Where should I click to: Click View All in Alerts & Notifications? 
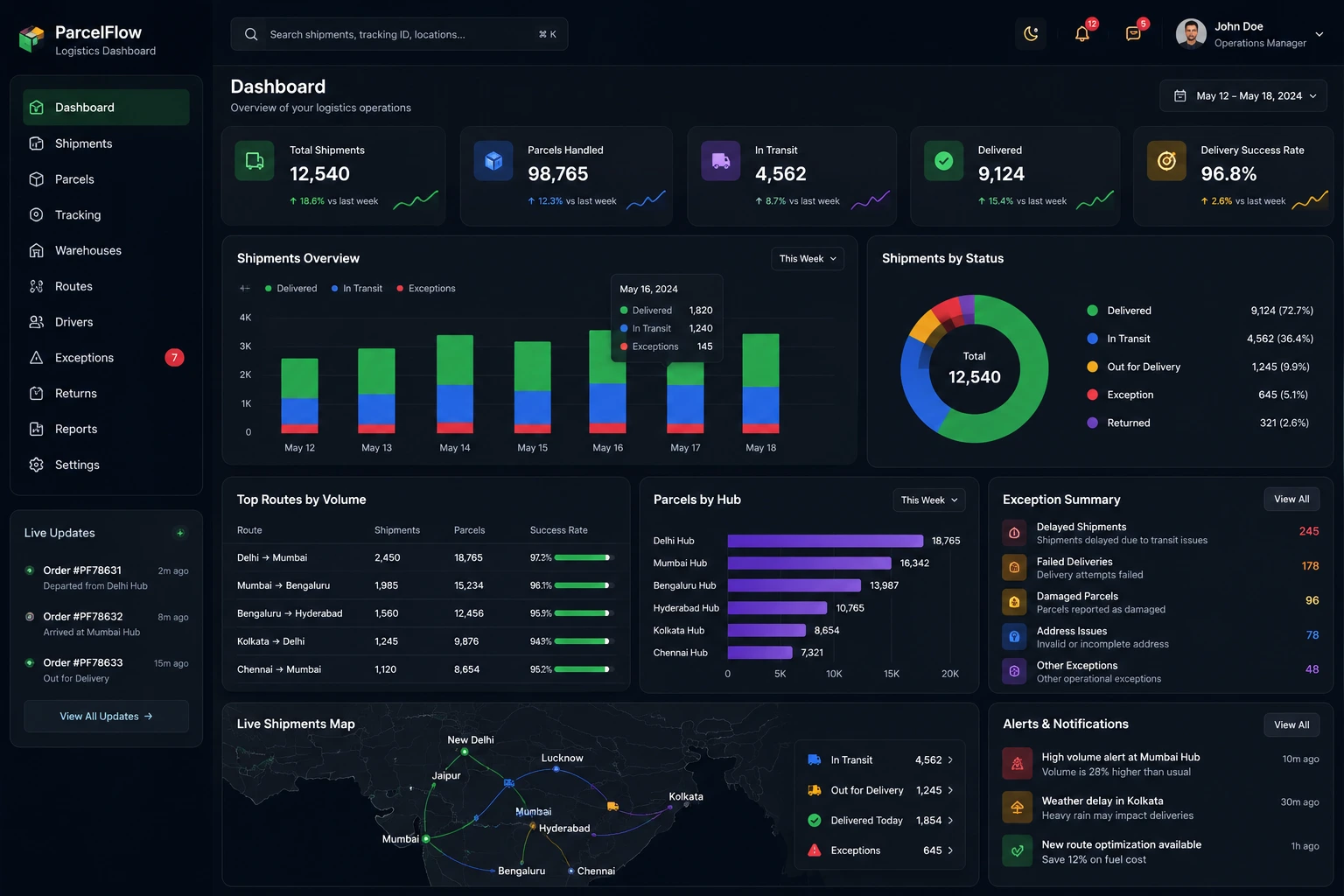point(1291,725)
